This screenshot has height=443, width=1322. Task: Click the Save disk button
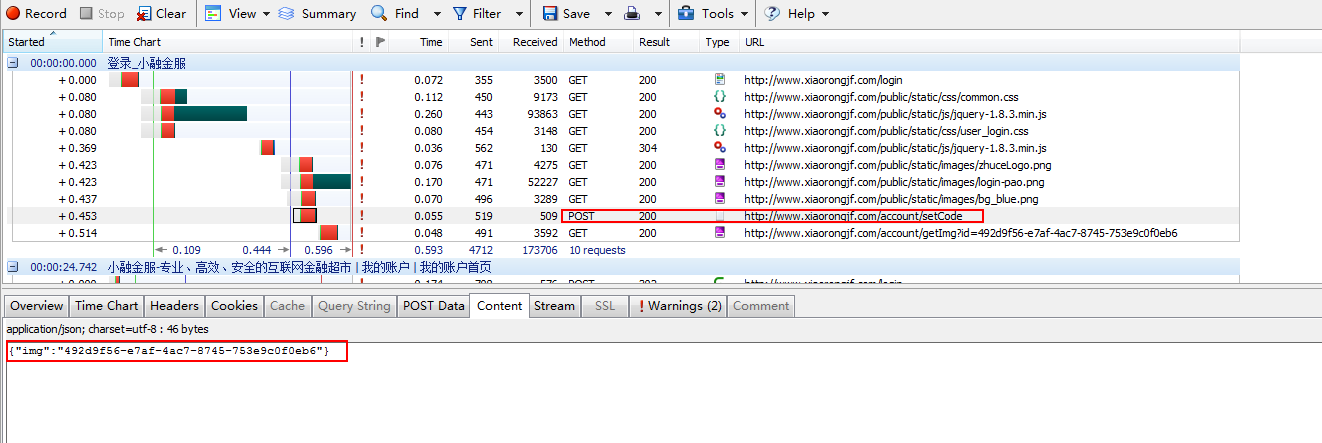tap(566, 14)
